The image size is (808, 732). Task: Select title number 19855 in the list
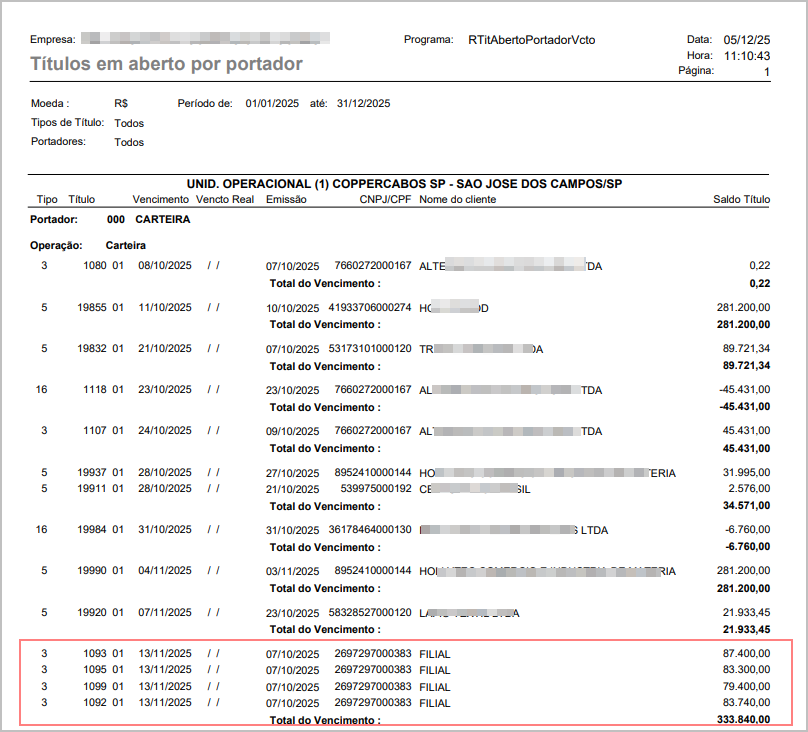pos(94,307)
